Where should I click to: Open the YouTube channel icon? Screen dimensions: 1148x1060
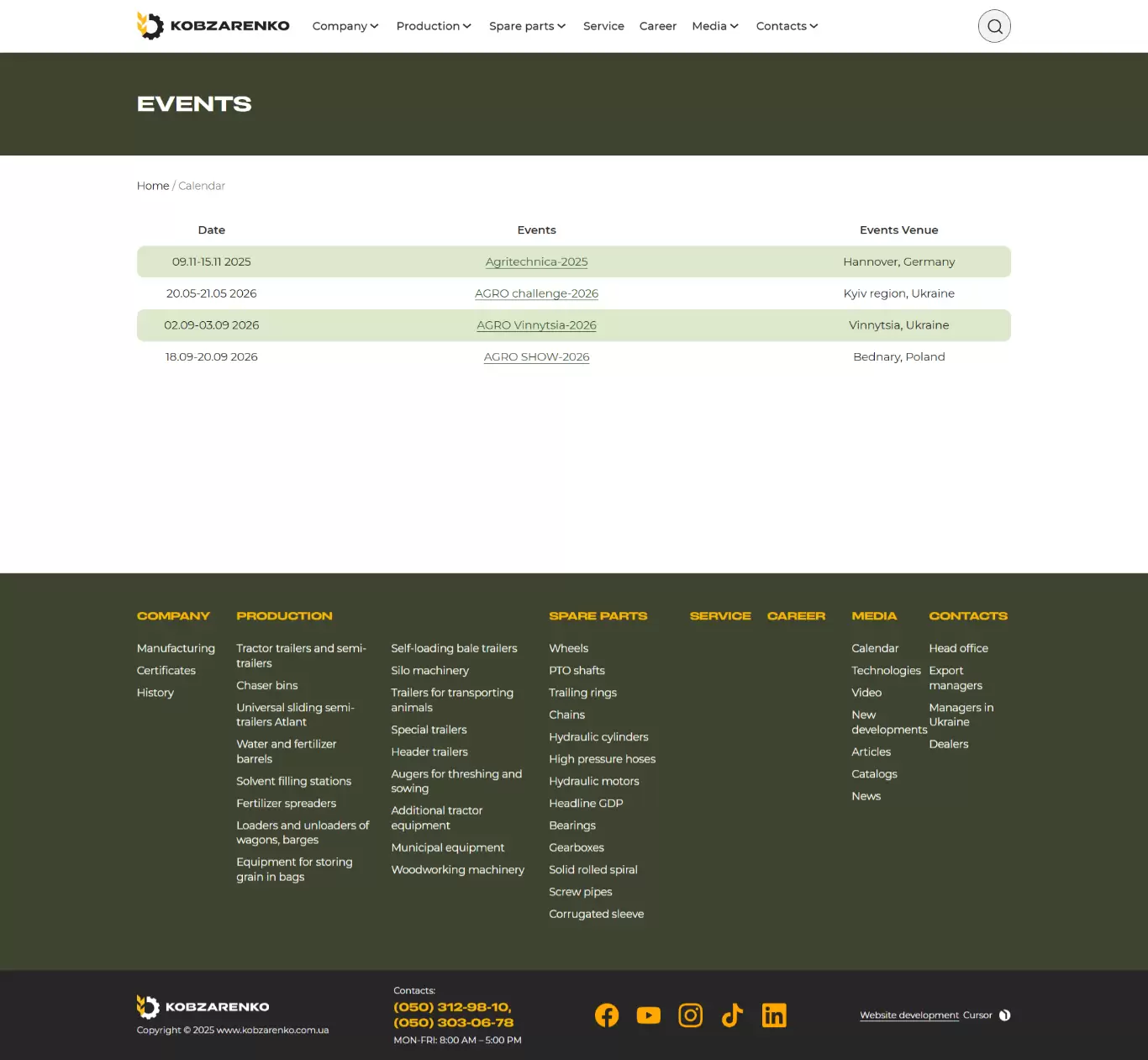point(649,1015)
